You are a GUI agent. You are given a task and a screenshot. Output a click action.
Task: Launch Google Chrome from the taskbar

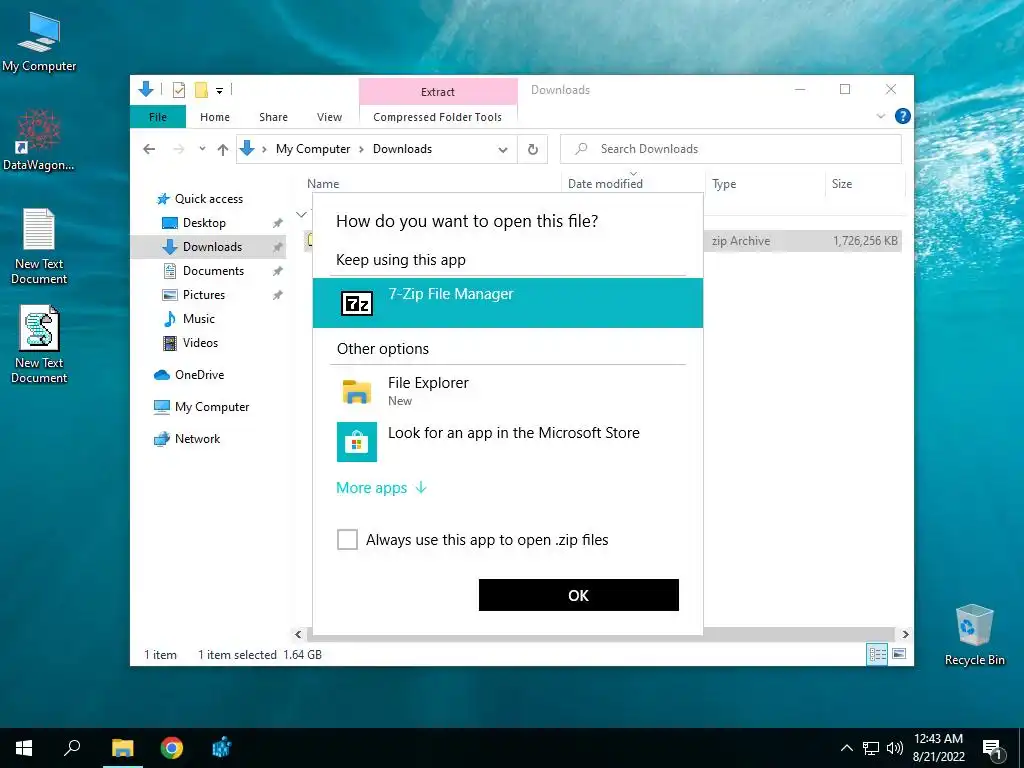pos(172,748)
